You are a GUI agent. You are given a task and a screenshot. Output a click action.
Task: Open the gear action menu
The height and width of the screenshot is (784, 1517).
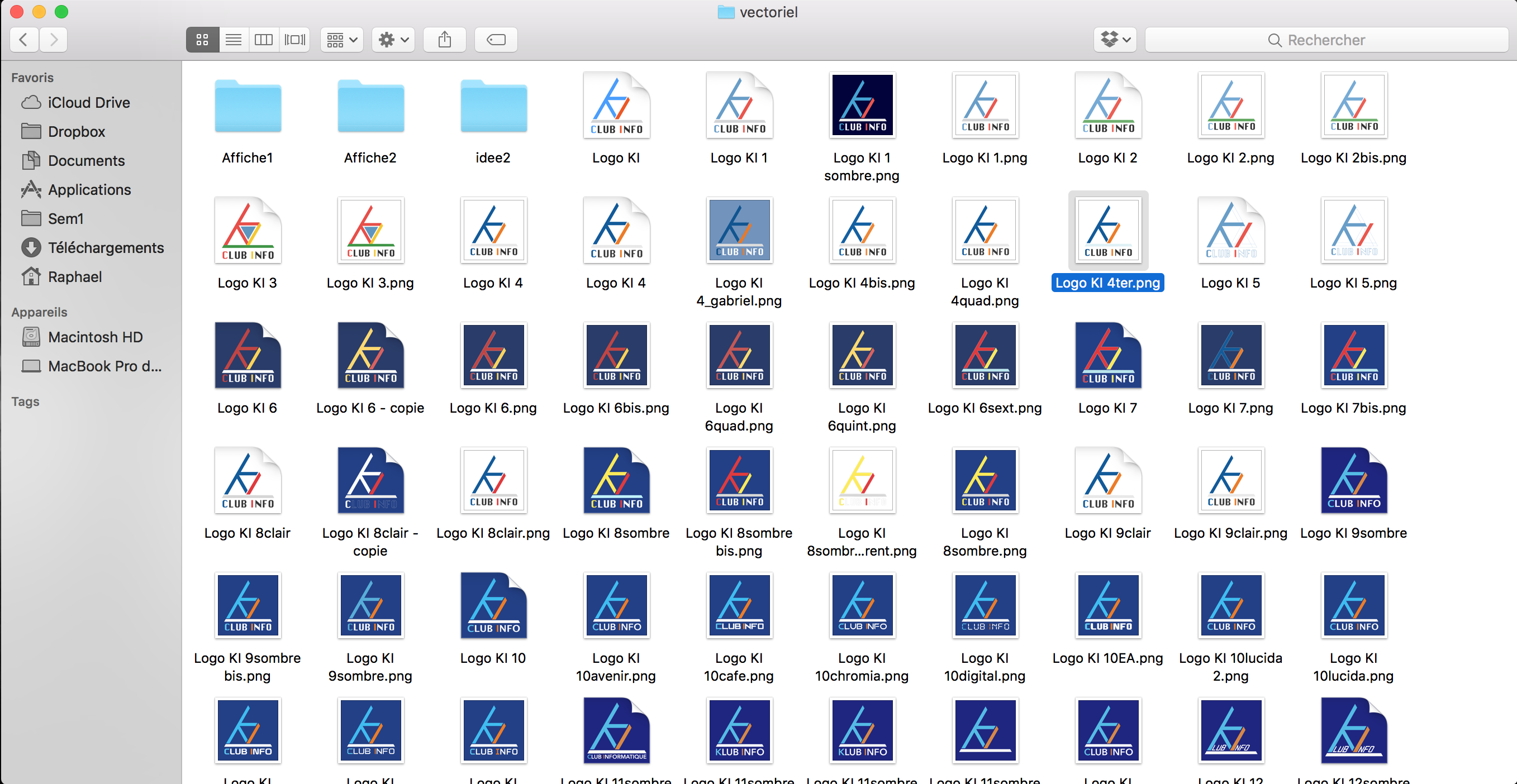[x=393, y=40]
